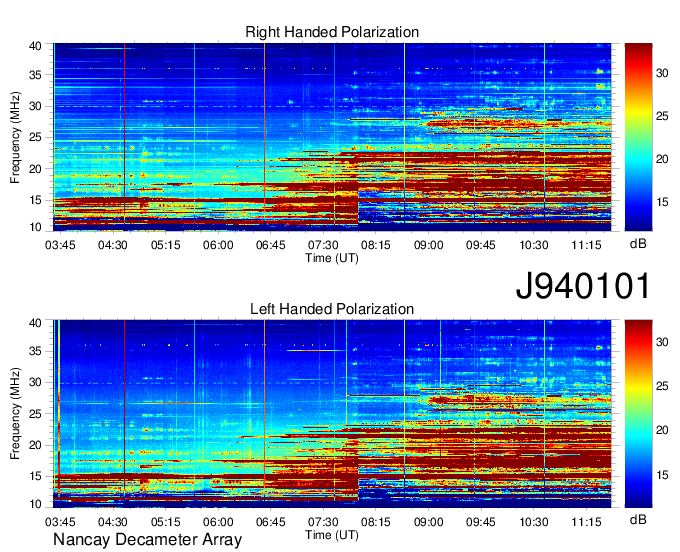The image size is (680, 552).
Task: Click the "Time (UT)" label under the Right Handed plot
Action: pyautogui.click(x=332, y=258)
